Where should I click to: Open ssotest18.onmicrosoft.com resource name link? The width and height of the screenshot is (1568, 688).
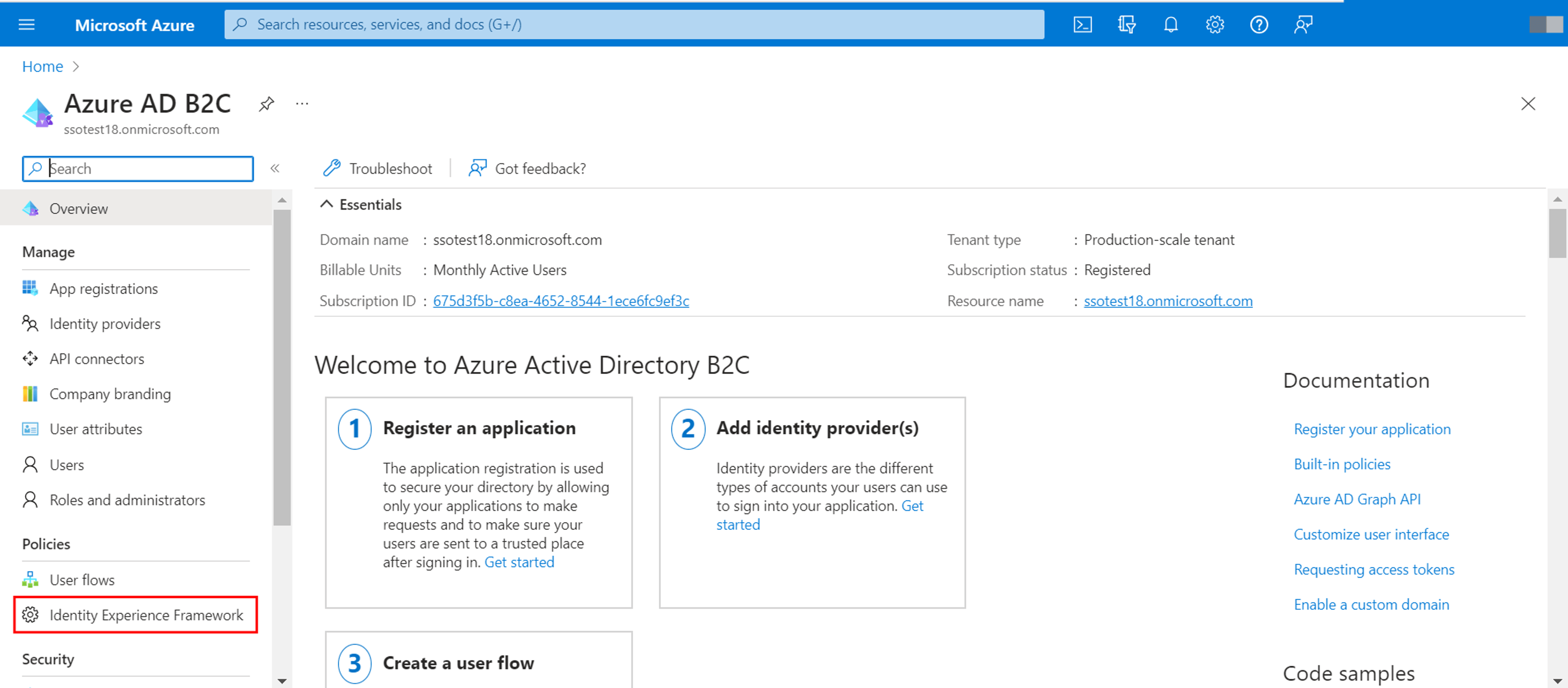tap(1167, 301)
